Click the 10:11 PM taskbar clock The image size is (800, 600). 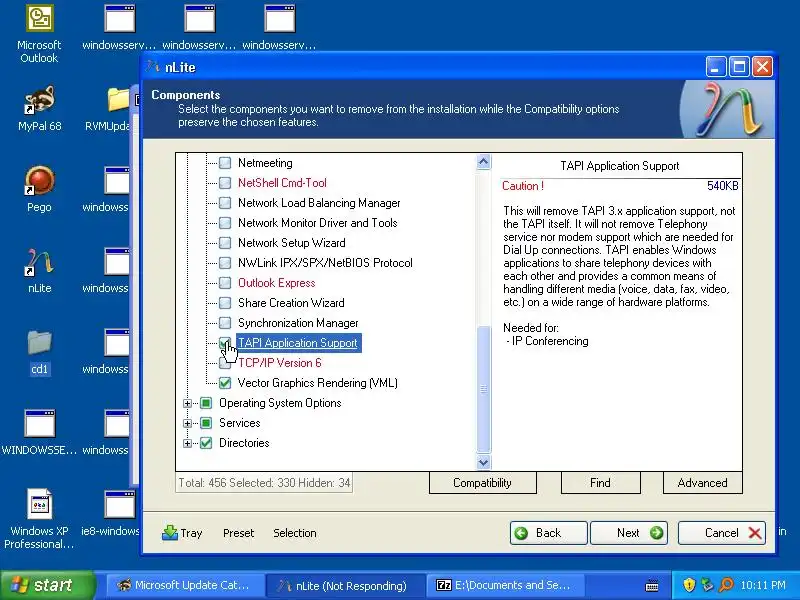763,585
